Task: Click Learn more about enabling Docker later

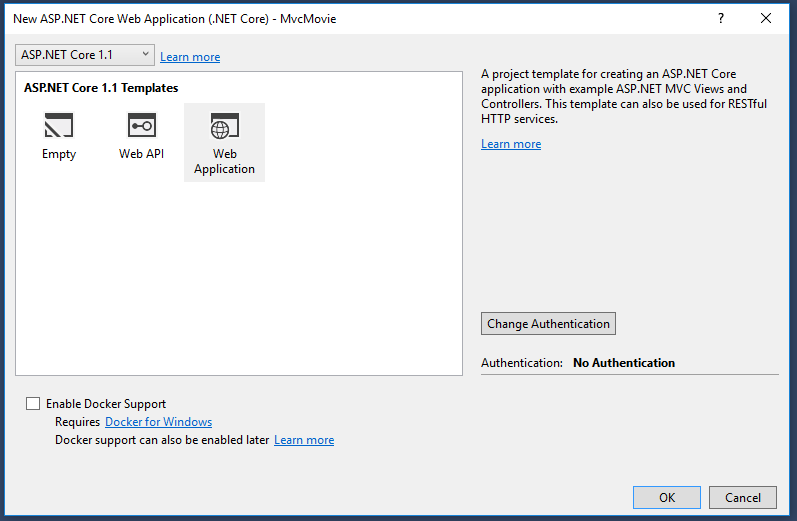Action: coord(304,440)
